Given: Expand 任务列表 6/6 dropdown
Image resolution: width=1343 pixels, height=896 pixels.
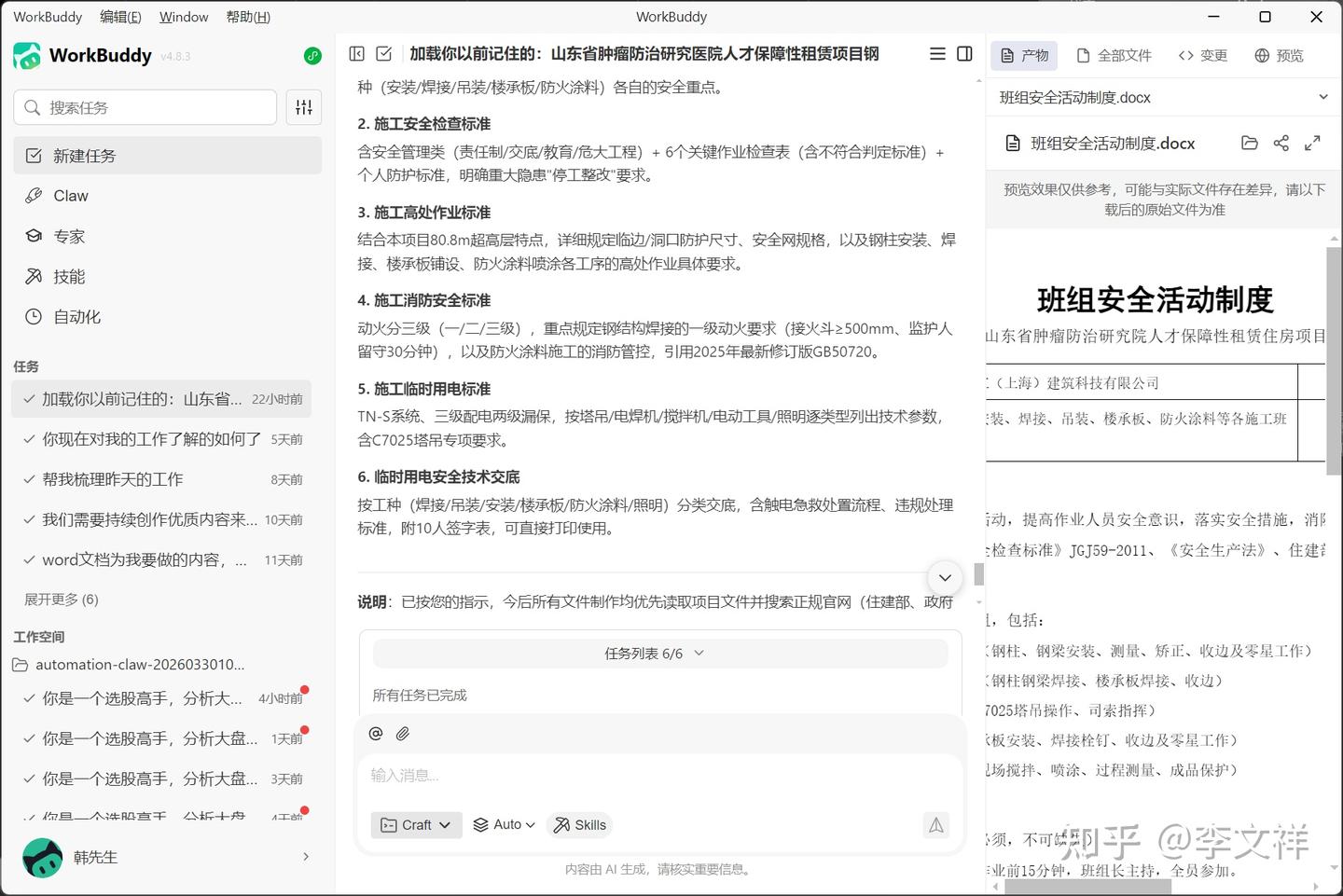Looking at the screenshot, I should pyautogui.click(x=660, y=654).
